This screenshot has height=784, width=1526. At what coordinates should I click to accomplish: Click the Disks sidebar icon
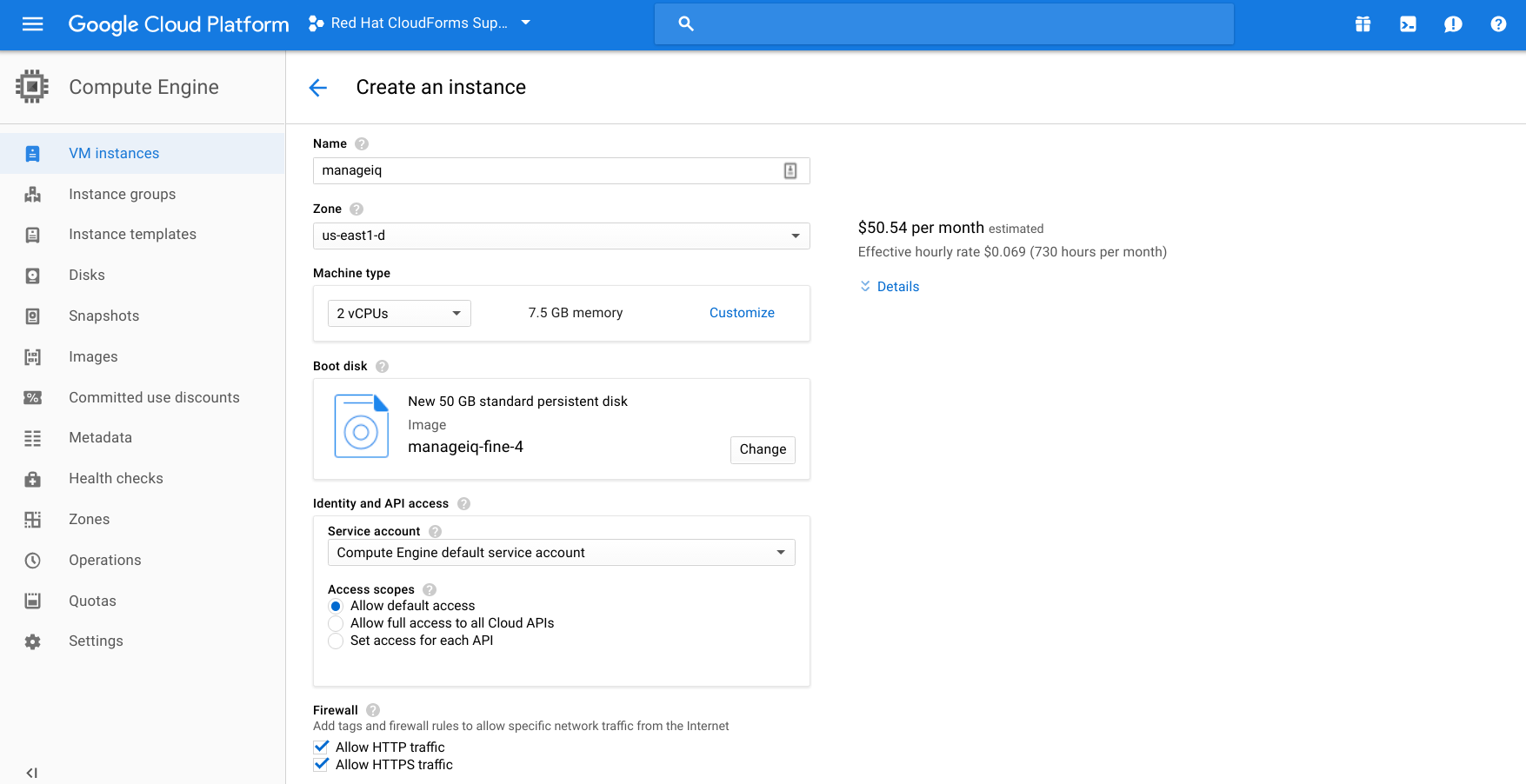(x=33, y=276)
